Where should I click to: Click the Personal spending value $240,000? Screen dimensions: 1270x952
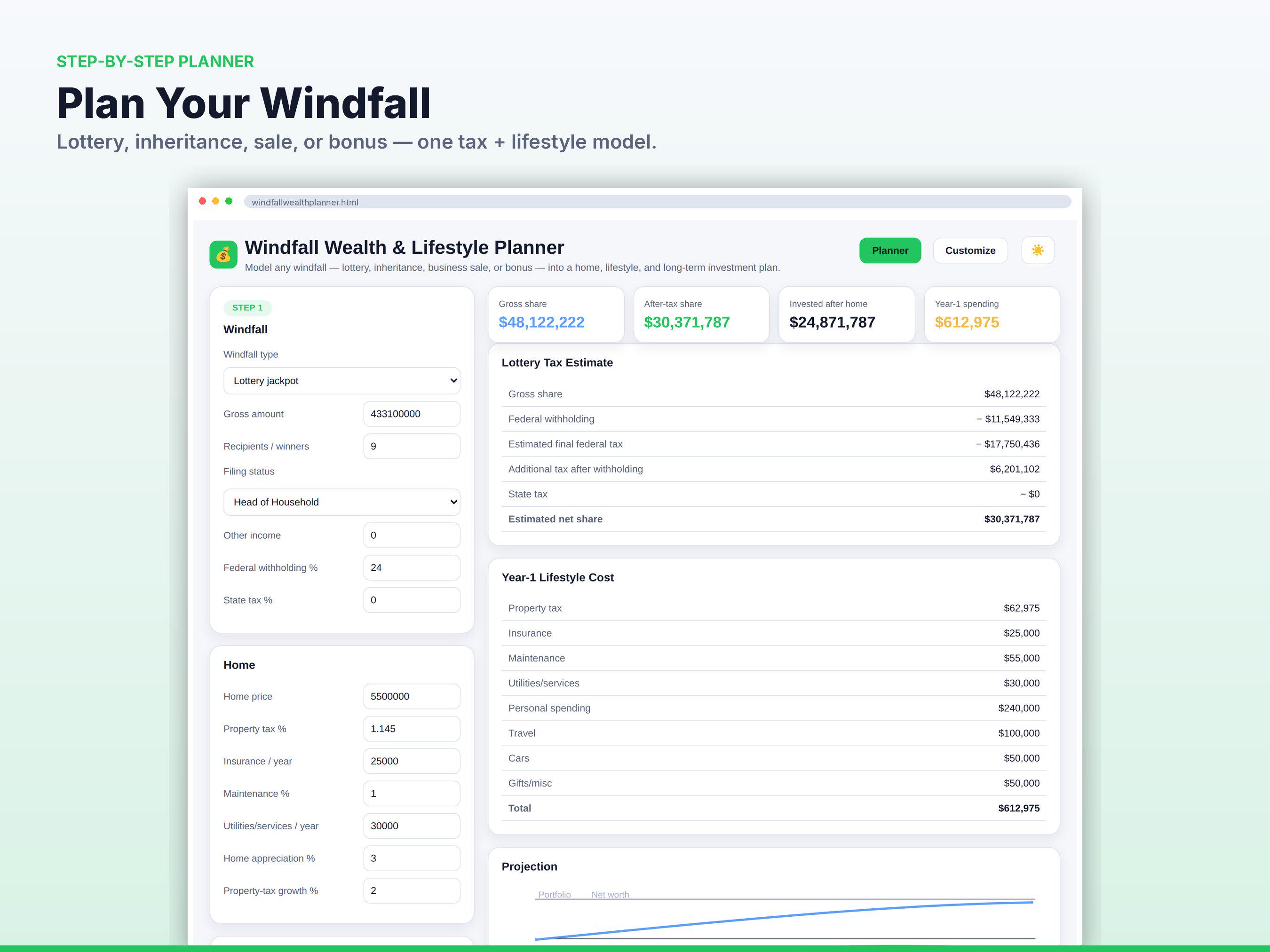pyautogui.click(x=1018, y=708)
